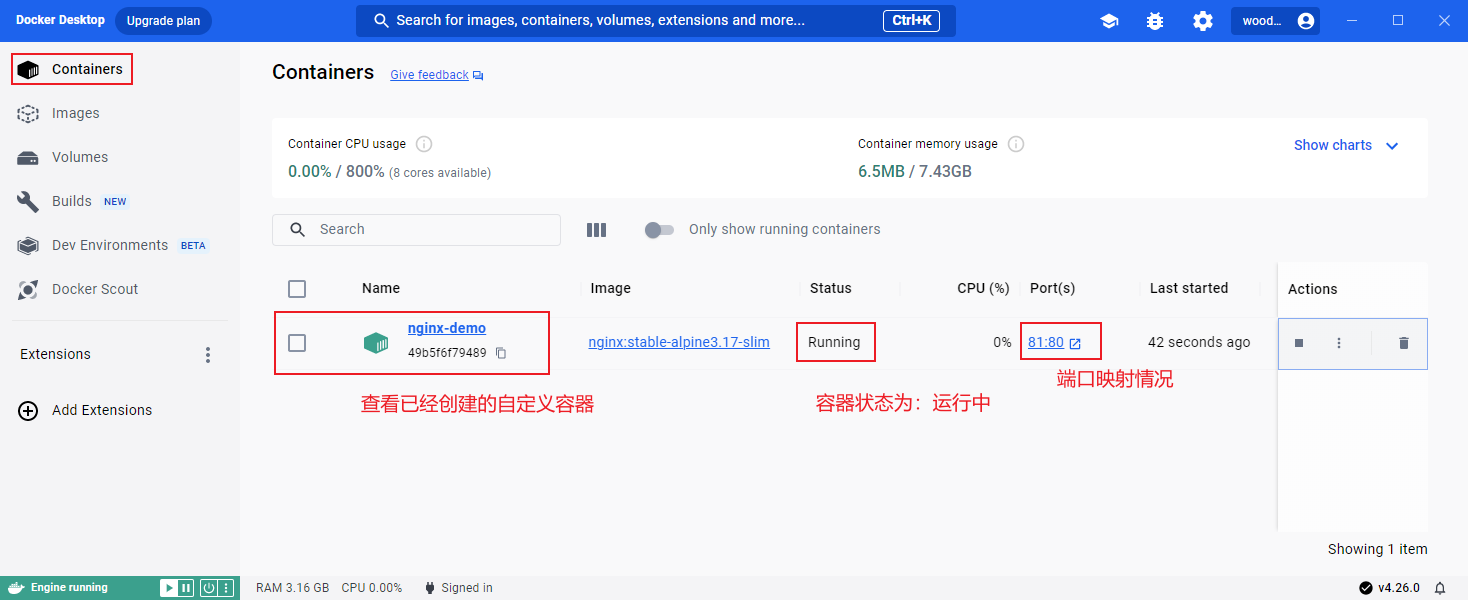Open the Builds sidebar section
The width and height of the screenshot is (1468, 600).
[72, 201]
